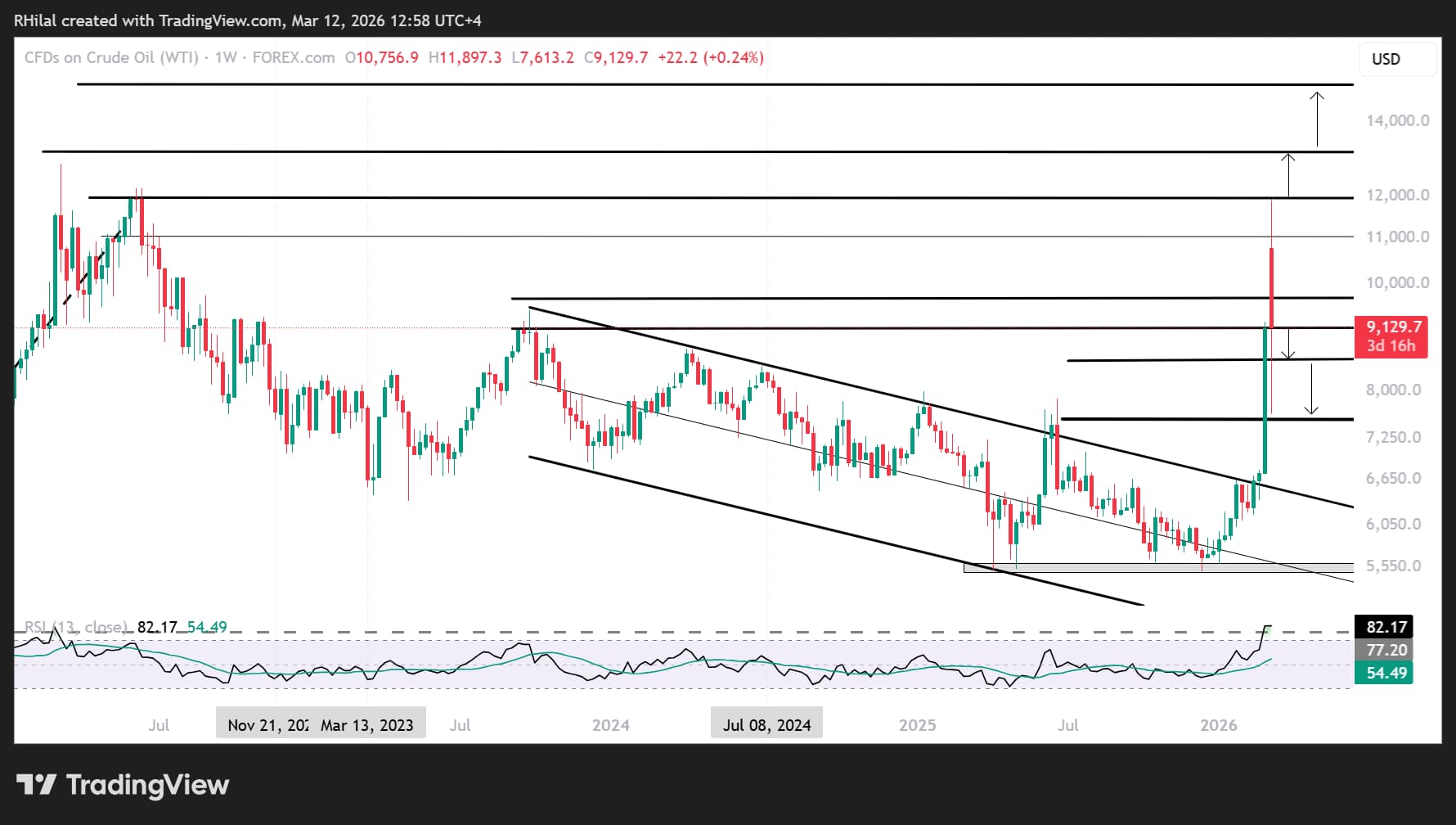Select the Nov 21 date marker

pyautogui.click(x=267, y=724)
